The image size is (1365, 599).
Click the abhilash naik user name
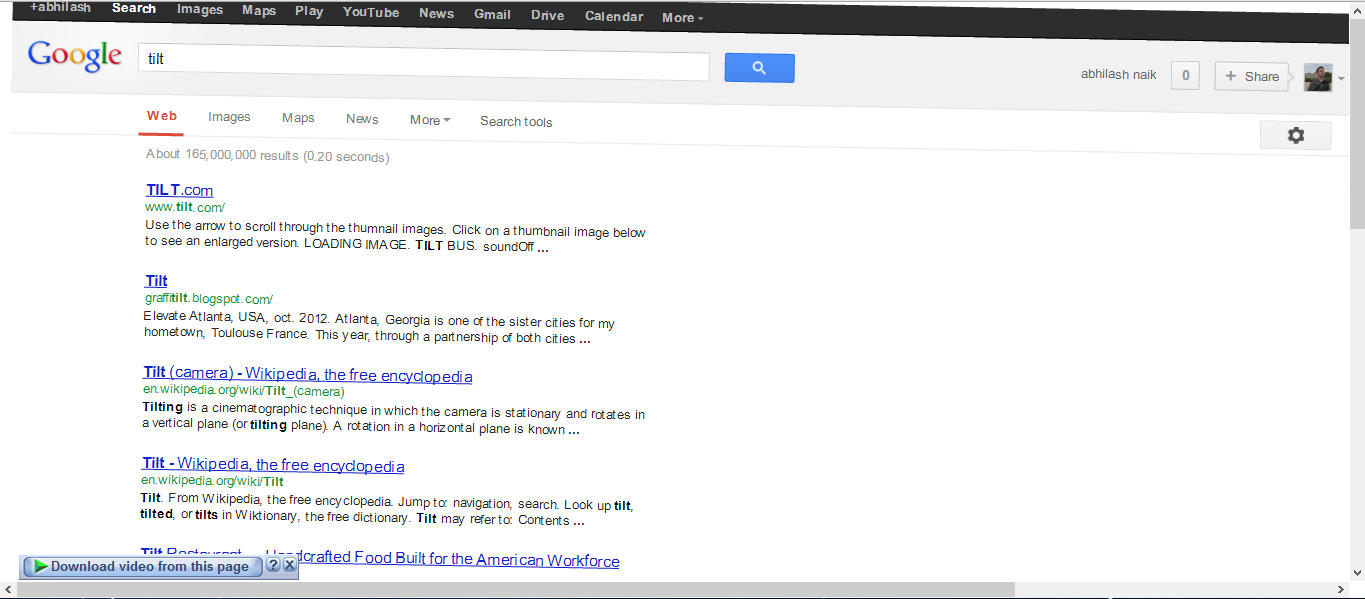point(1119,74)
